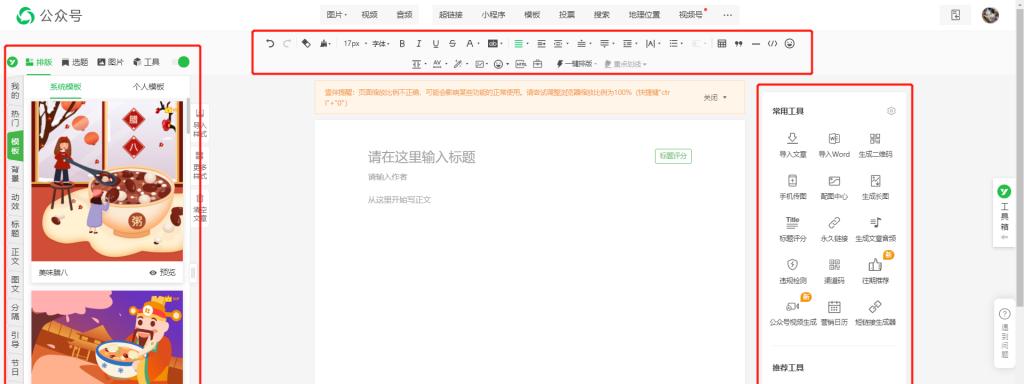This screenshot has height=384, width=1024.
Task: Insert emoji via smiley icon on first toolbar row
Action: [x=790, y=44]
